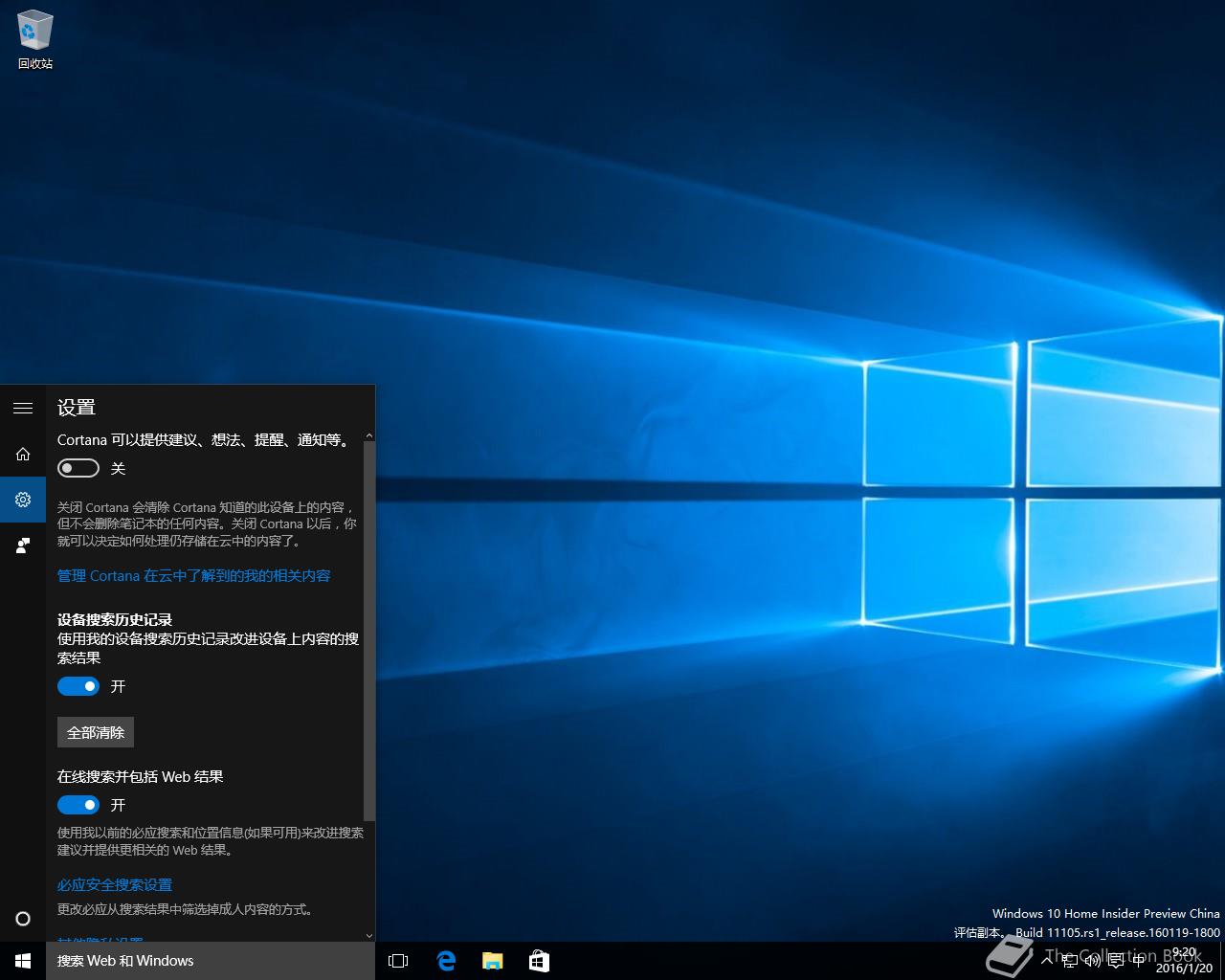Show hidden tray icons chevron
The width and height of the screenshot is (1225, 980).
pos(1047,961)
